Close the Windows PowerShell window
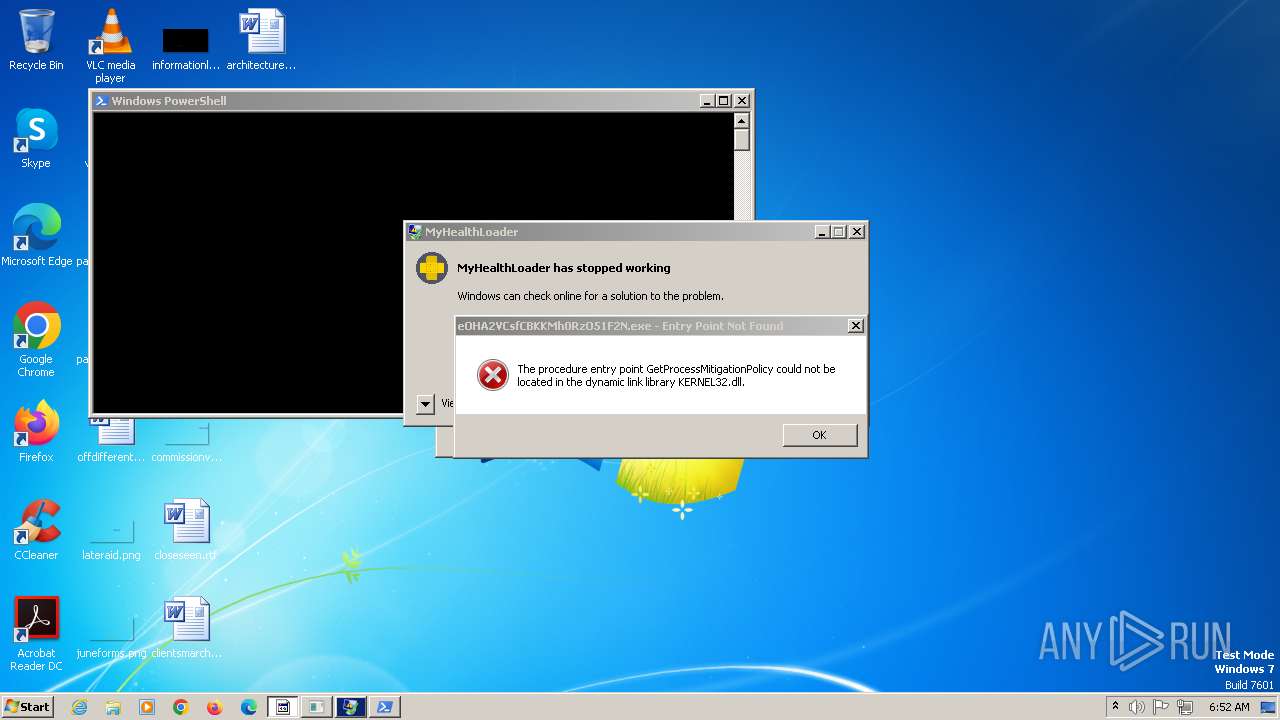This screenshot has width=1280, height=720. click(741, 101)
